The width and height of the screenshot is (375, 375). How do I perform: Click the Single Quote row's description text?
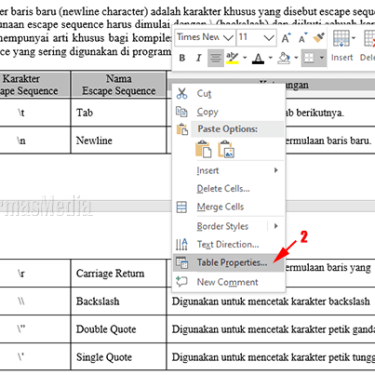[x=273, y=357]
